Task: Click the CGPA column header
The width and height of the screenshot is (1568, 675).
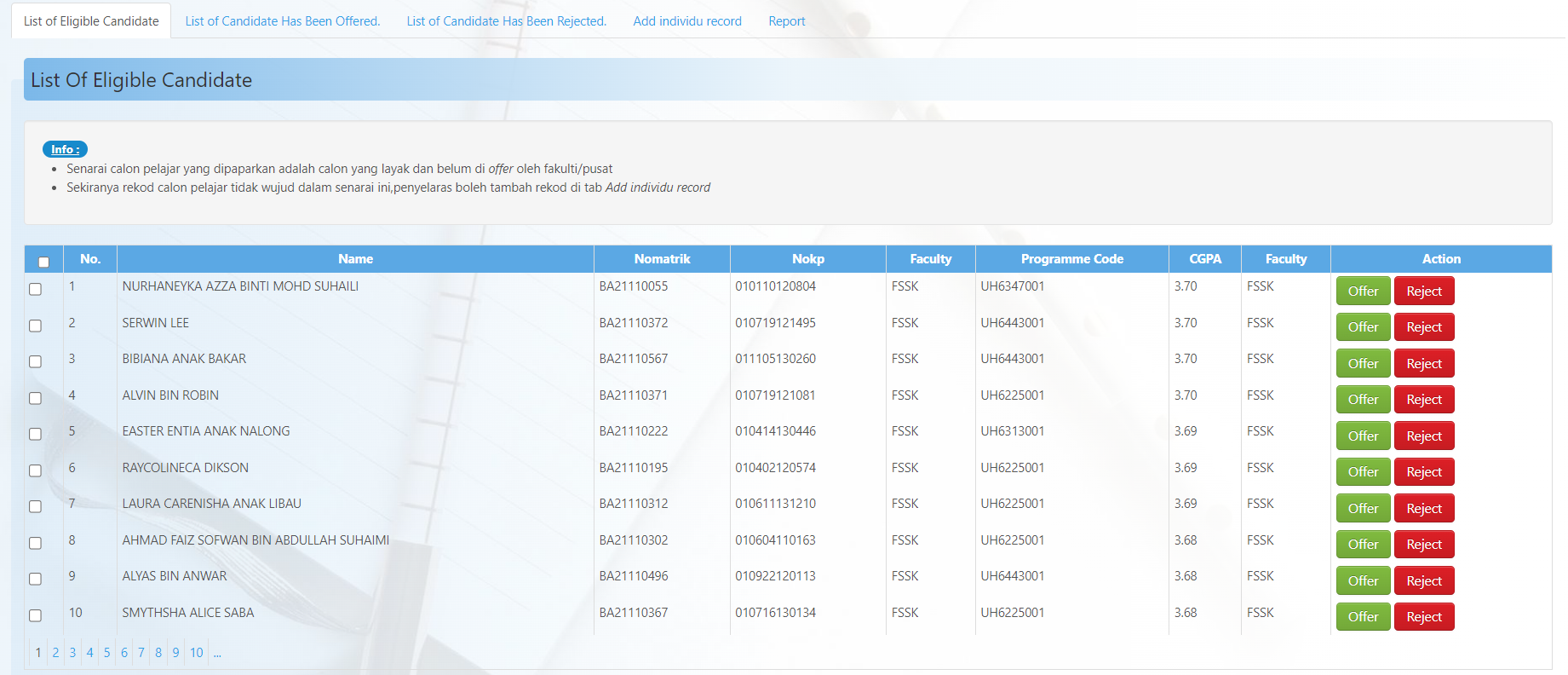Action: (x=1204, y=259)
